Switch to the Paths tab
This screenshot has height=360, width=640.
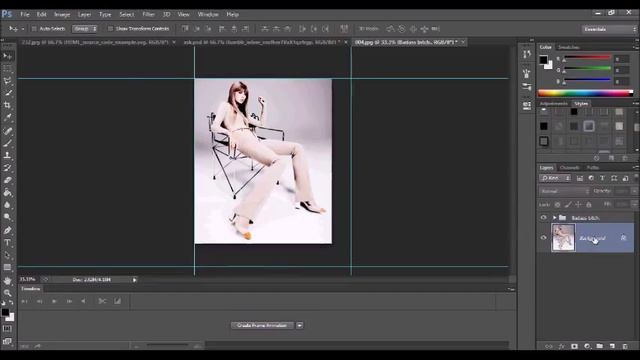[593, 167]
